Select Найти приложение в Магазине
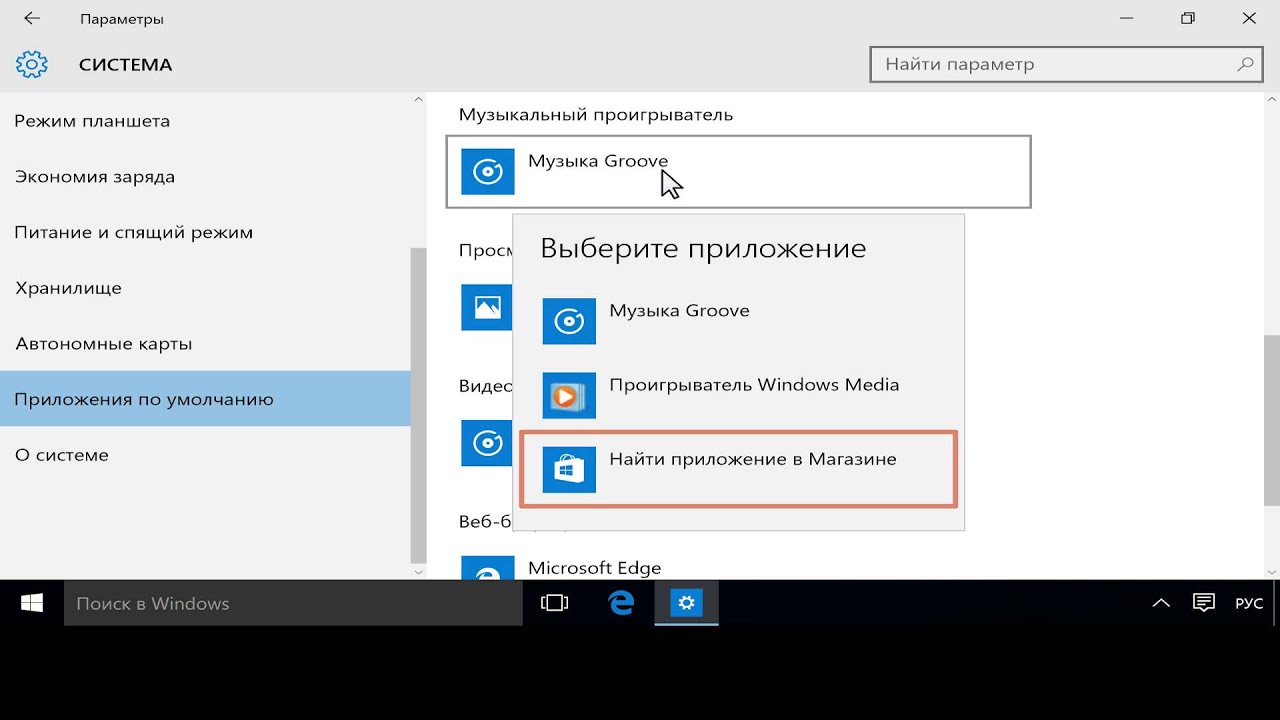This screenshot has width=1280, height=720. (x=739, y=469)
